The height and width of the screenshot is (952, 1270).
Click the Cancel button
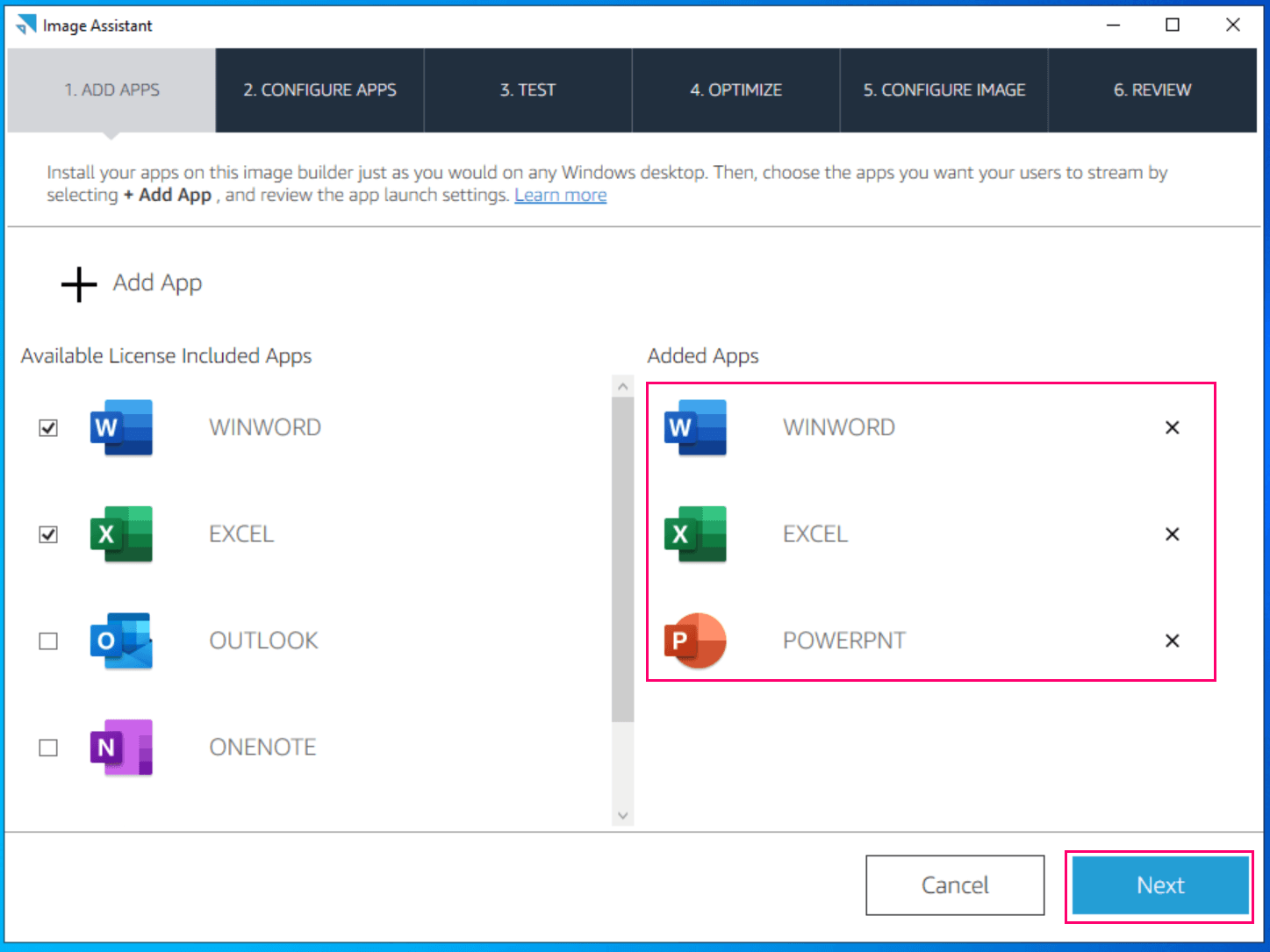[x=955, y=885]
